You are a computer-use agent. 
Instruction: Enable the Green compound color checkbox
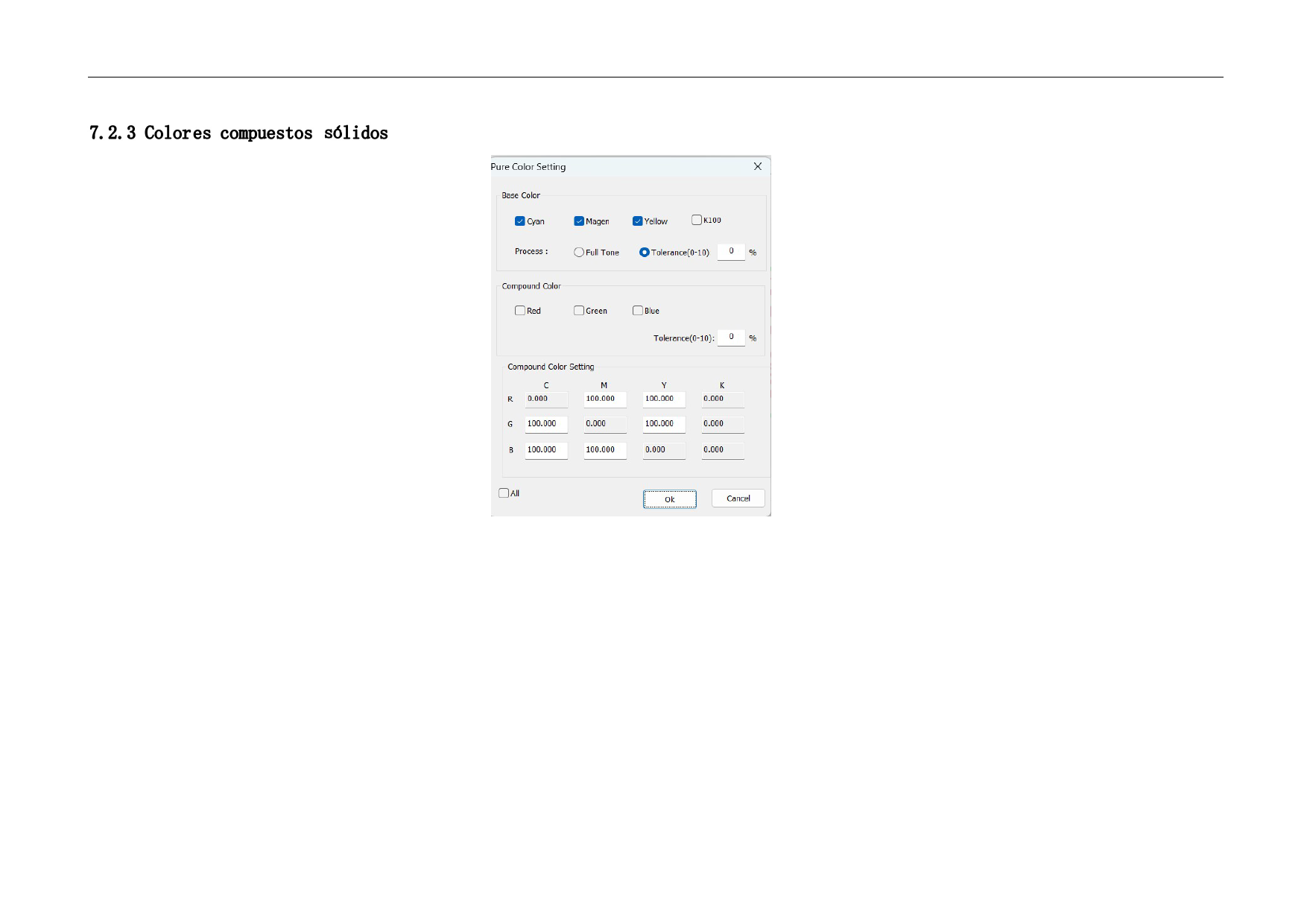coord(579,311)
